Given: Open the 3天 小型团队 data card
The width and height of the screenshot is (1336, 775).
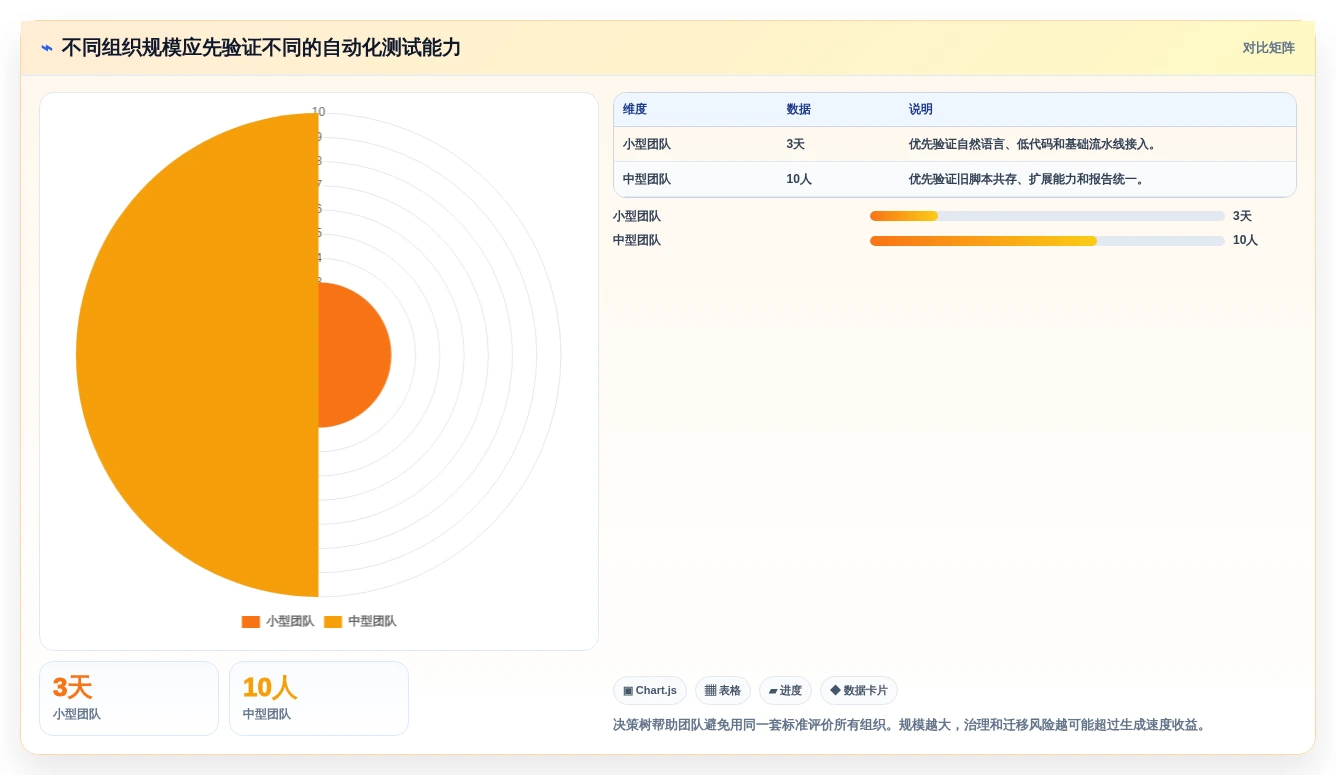Looking at the screenshot, I should 129,698.
